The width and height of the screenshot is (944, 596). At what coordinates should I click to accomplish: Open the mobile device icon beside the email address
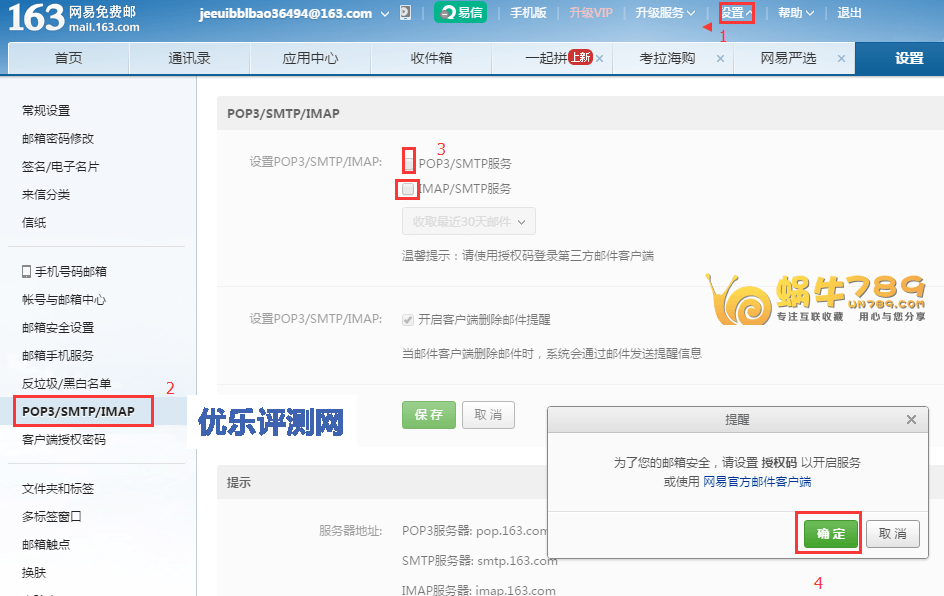pos(406,13)
